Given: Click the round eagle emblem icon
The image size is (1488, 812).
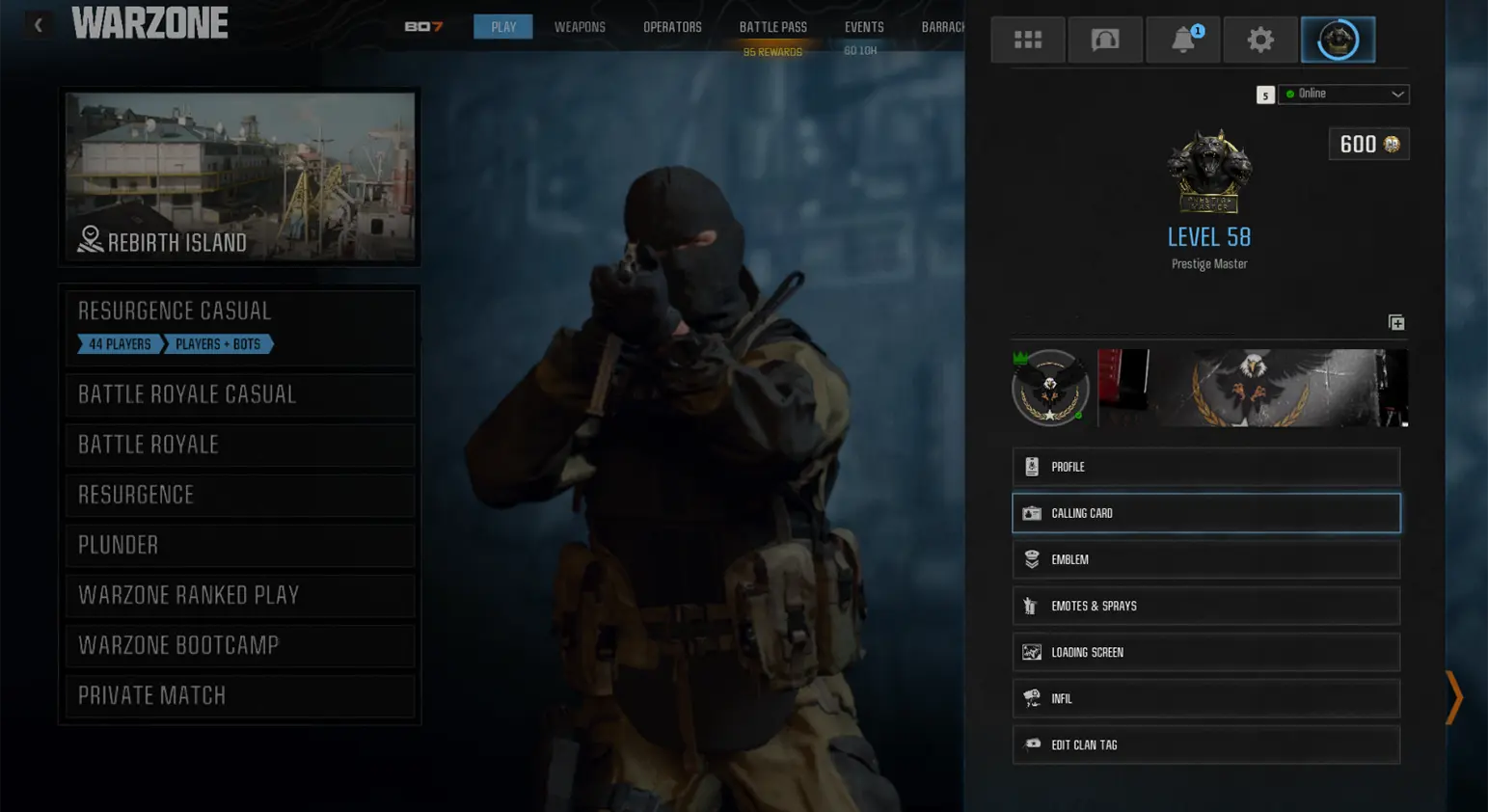Looking at the screenshot, I should pos(1050,388).
